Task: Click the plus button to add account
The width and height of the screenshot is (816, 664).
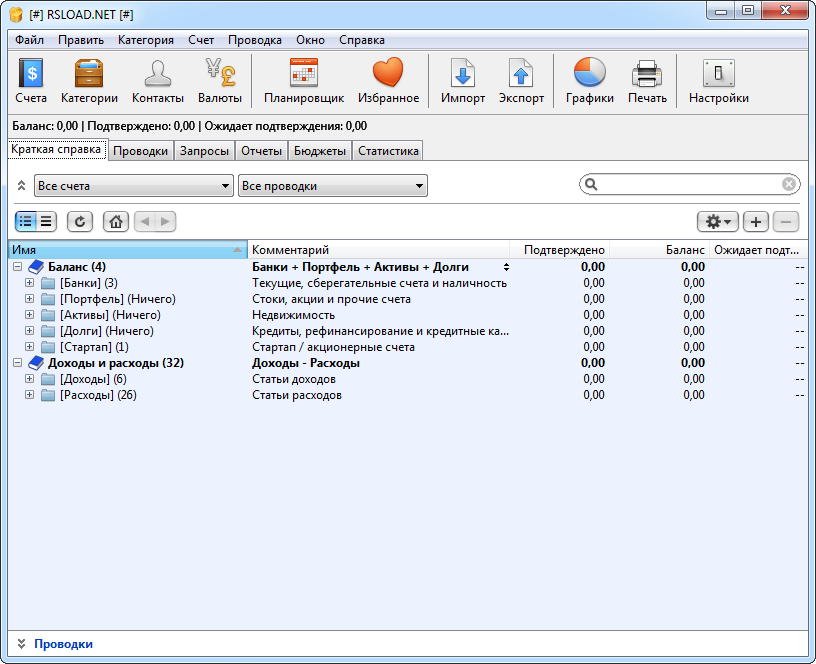Action: [x=756, y=221]
